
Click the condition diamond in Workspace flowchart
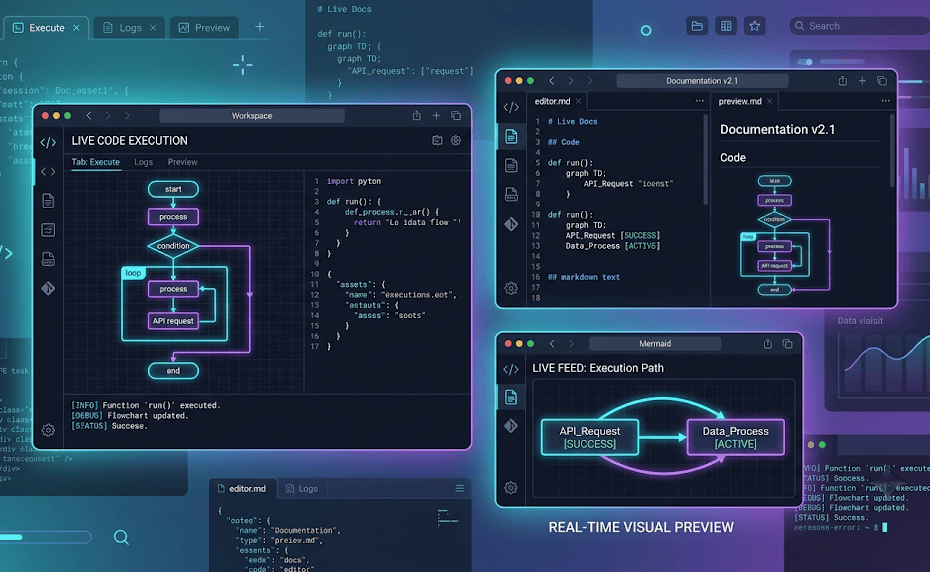point(173,246)
